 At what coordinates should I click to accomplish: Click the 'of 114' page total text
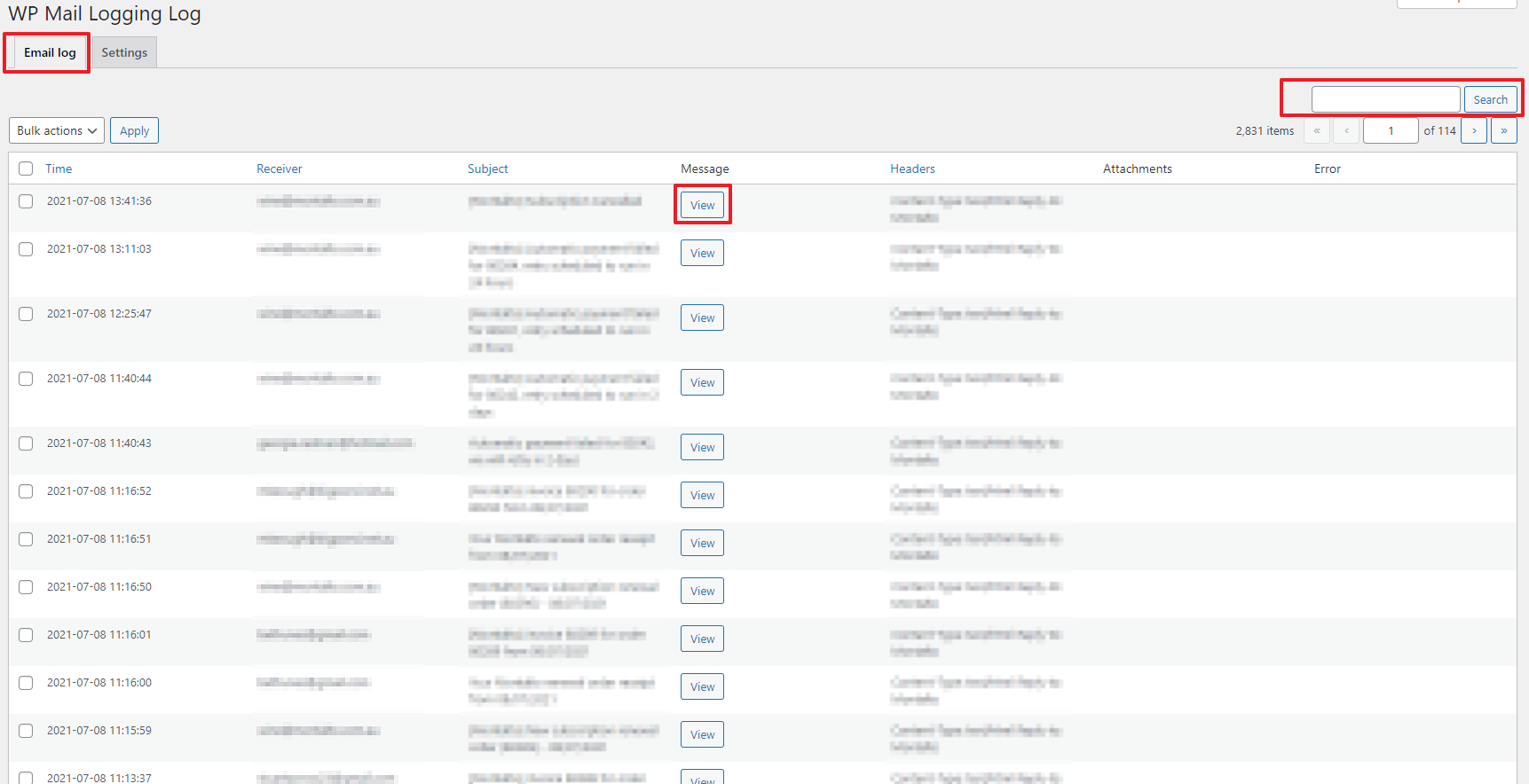[1439, 130]
